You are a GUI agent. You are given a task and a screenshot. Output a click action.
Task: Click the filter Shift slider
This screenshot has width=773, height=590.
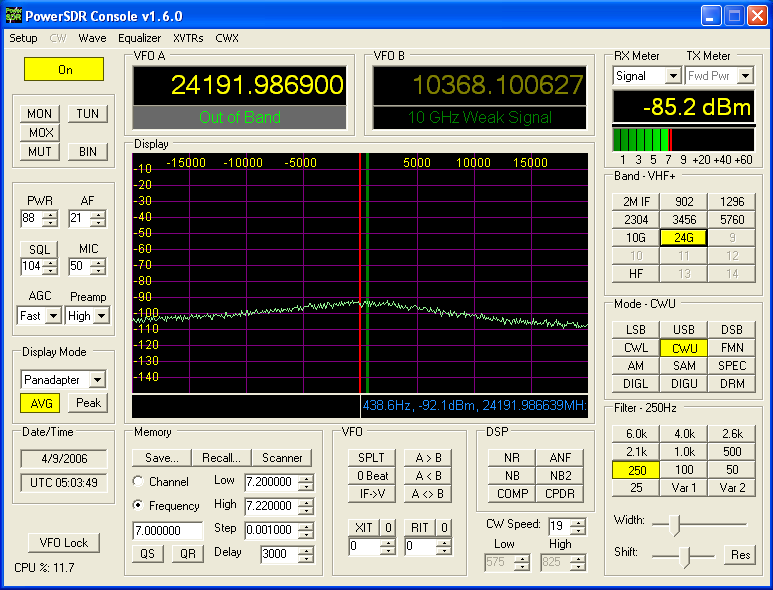point(683,556)
